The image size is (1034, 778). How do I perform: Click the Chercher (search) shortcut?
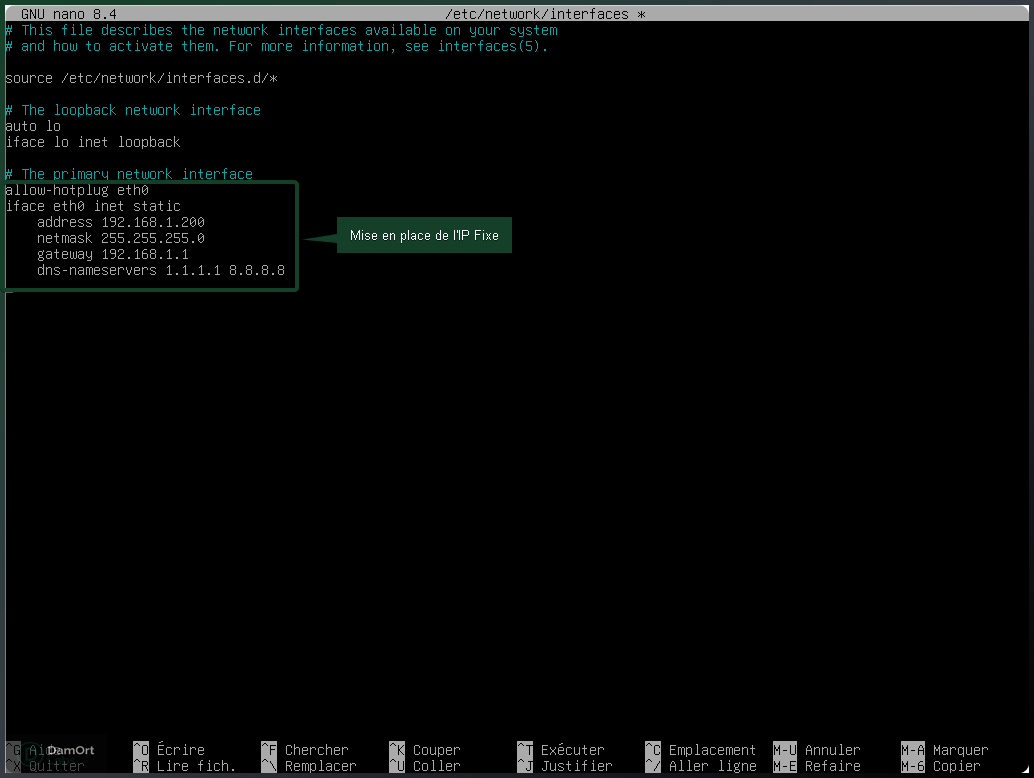click(315, 750)
